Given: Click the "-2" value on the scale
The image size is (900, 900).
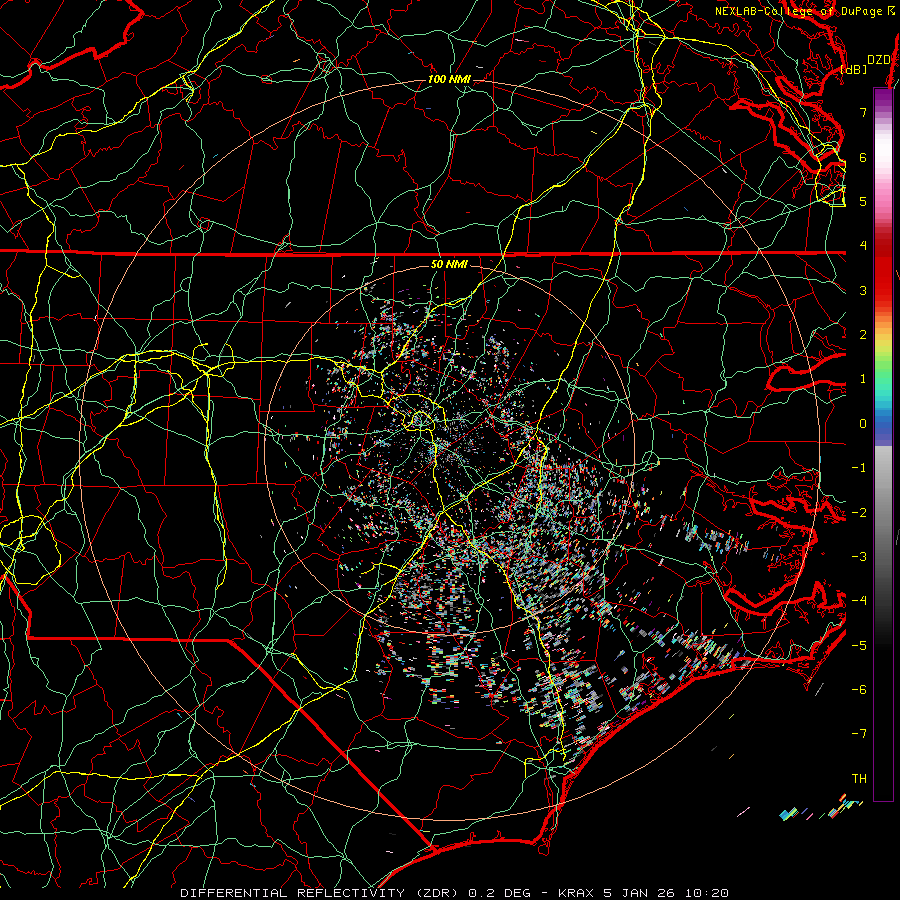Looking at the screenshot, I should pyautogui.click(x=859, y=512).
